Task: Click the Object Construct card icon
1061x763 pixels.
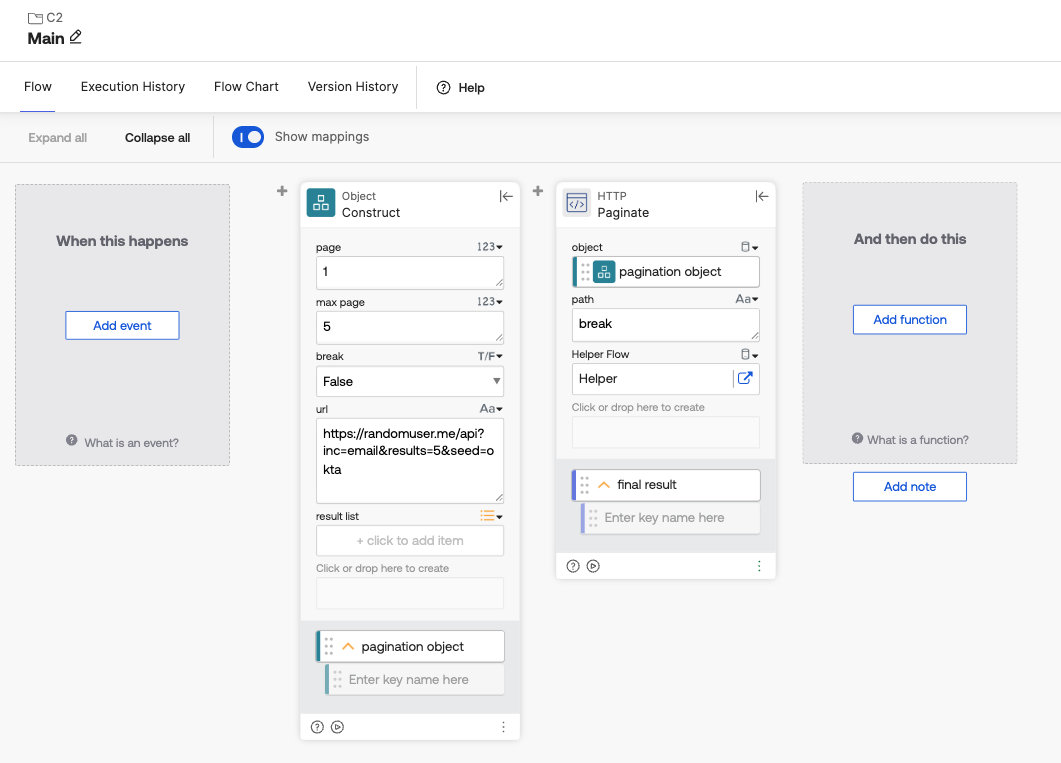Action: point(321,203)
